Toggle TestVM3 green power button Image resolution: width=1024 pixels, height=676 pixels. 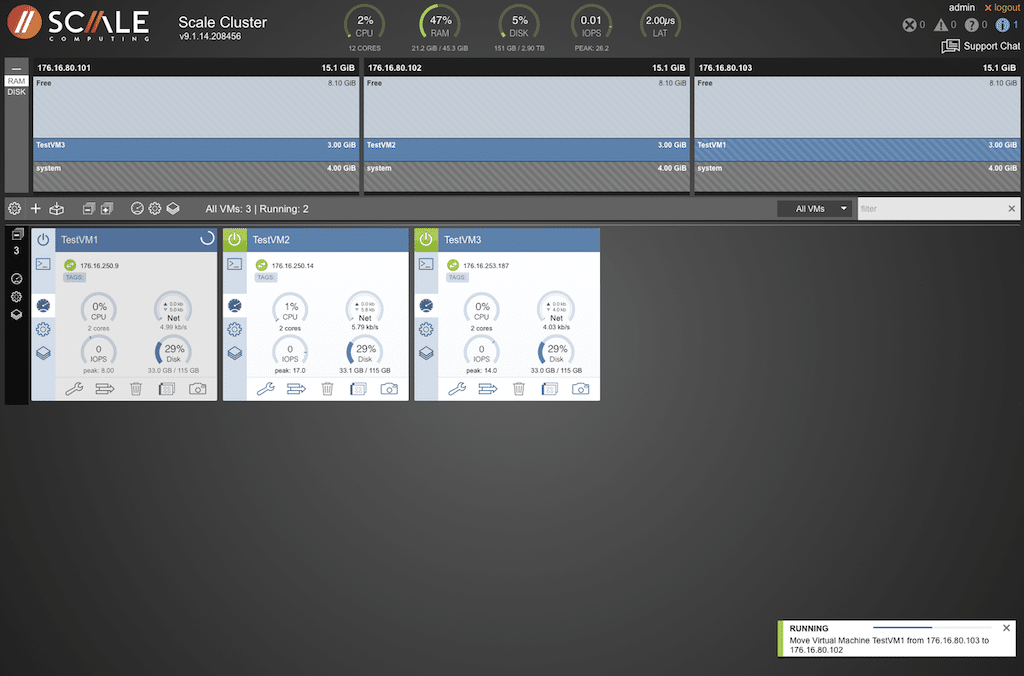pyautogui.click(x=426, y=240)
